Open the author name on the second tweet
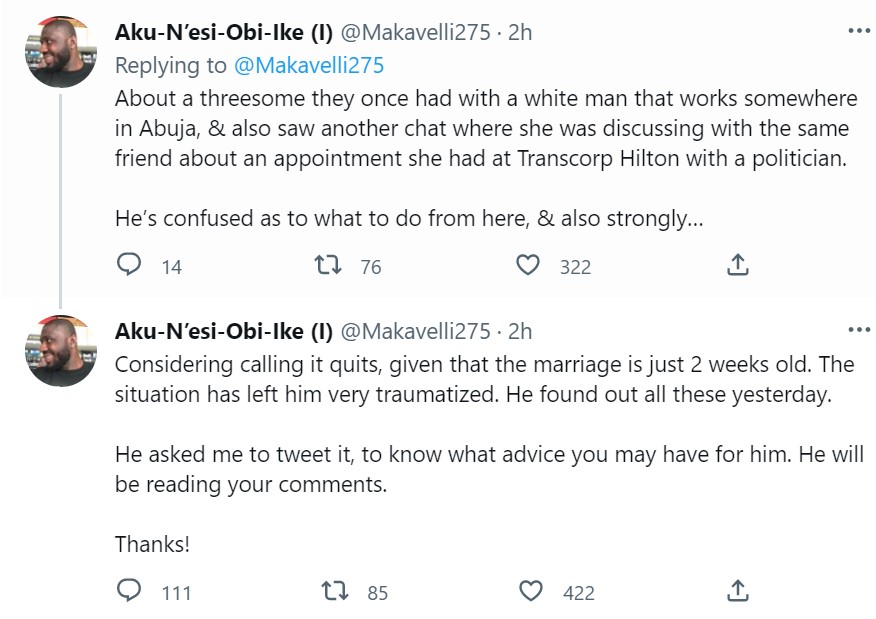 point(224,331)
